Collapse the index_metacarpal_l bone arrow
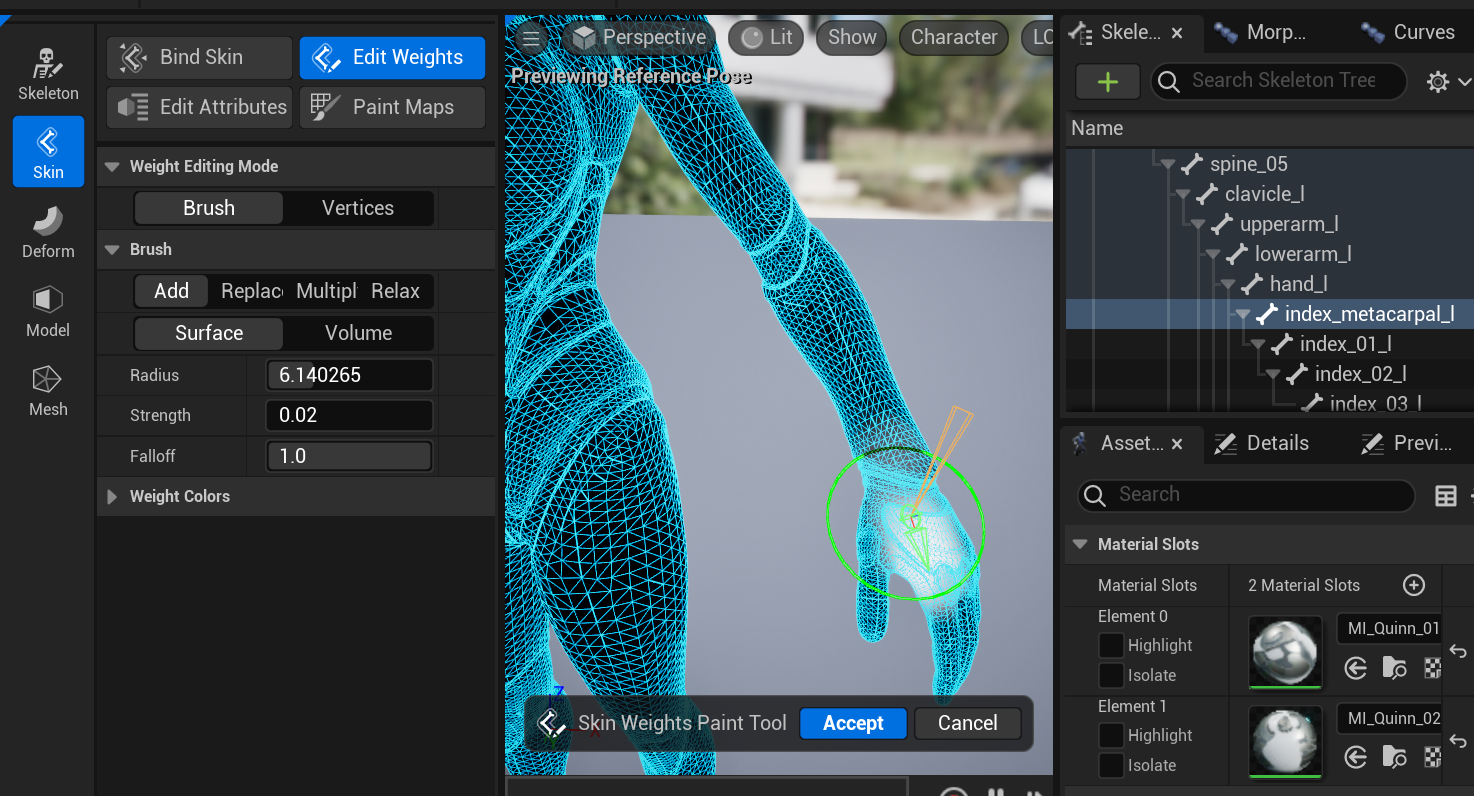This screenshot has height=796, width=1474. tap(1243, 314)
